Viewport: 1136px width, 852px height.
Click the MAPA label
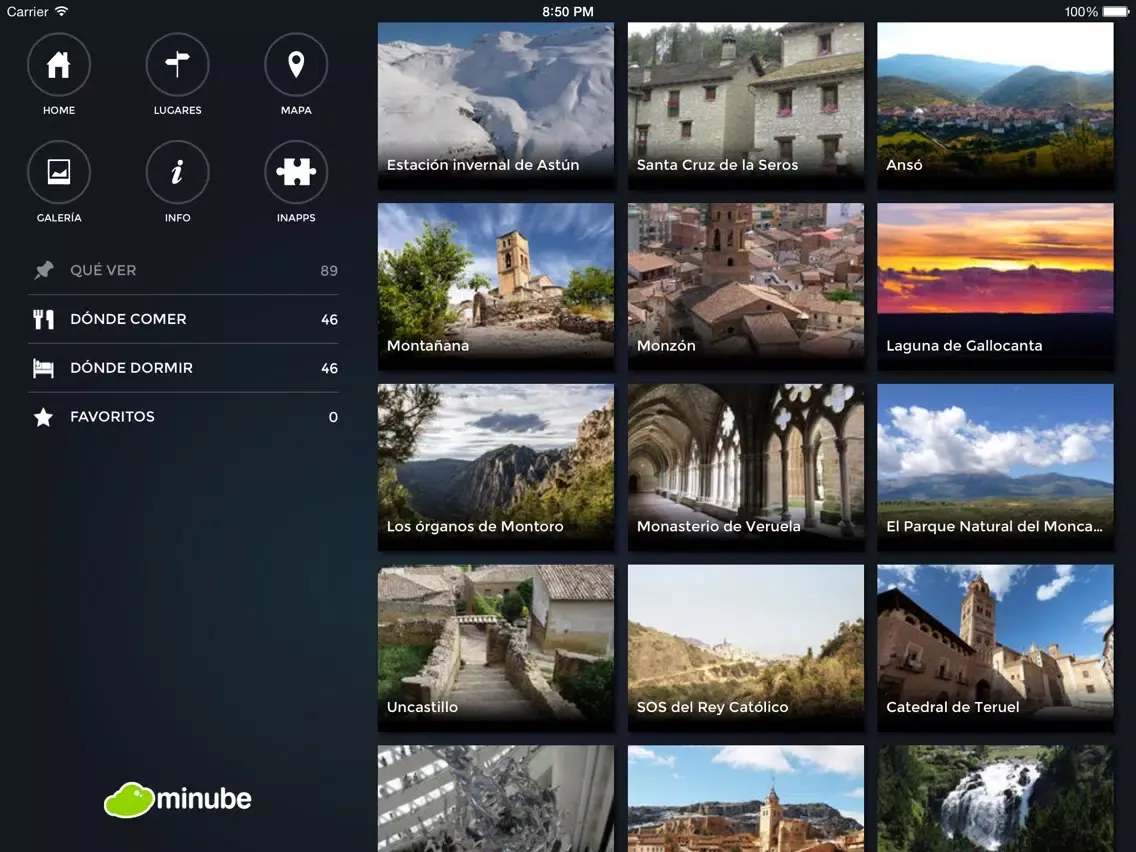[296, 110]
